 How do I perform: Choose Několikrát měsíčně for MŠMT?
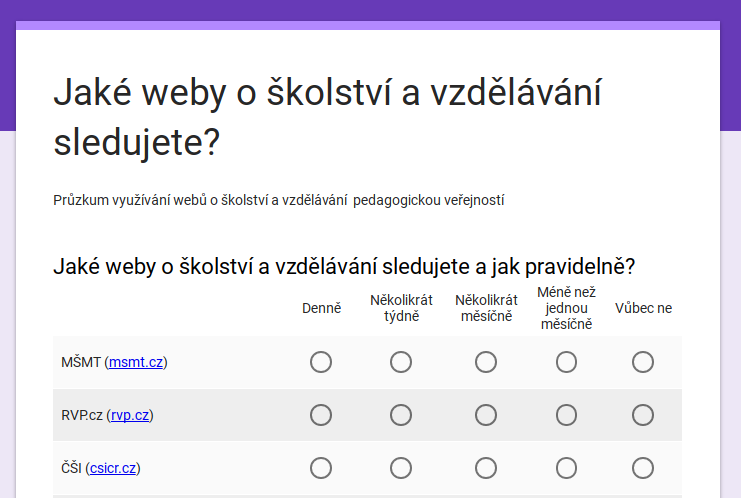486,362
